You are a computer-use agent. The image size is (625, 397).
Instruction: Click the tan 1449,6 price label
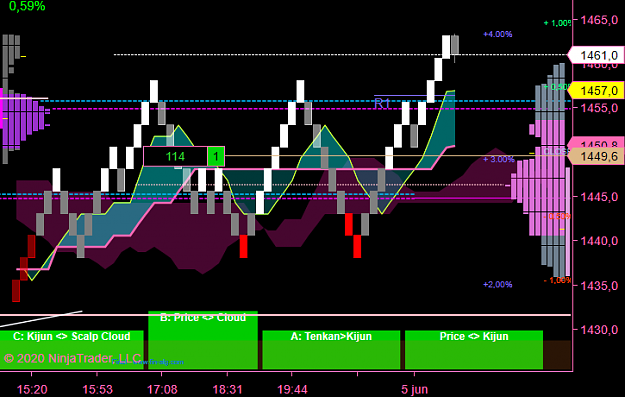[596, 157]
